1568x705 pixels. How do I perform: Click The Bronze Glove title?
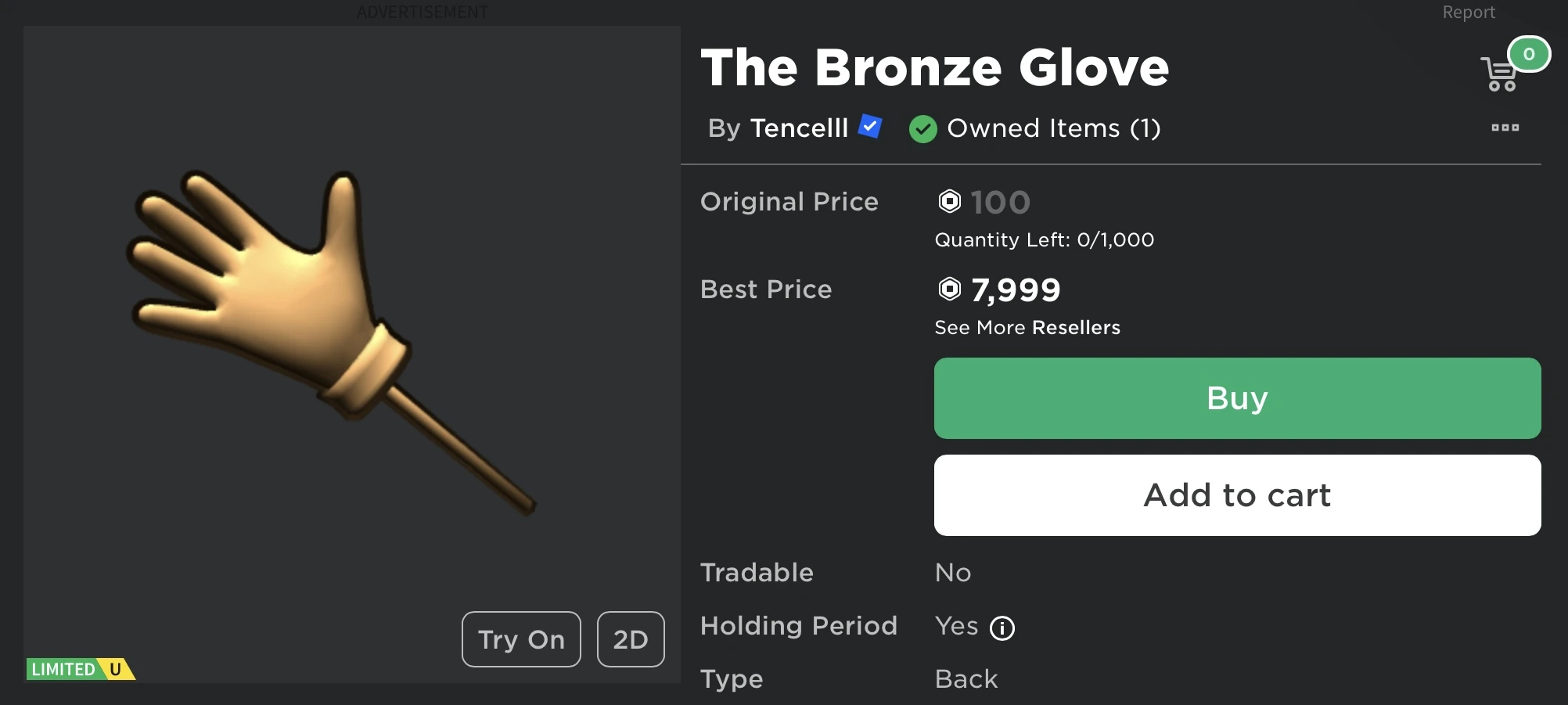point(934,67)
